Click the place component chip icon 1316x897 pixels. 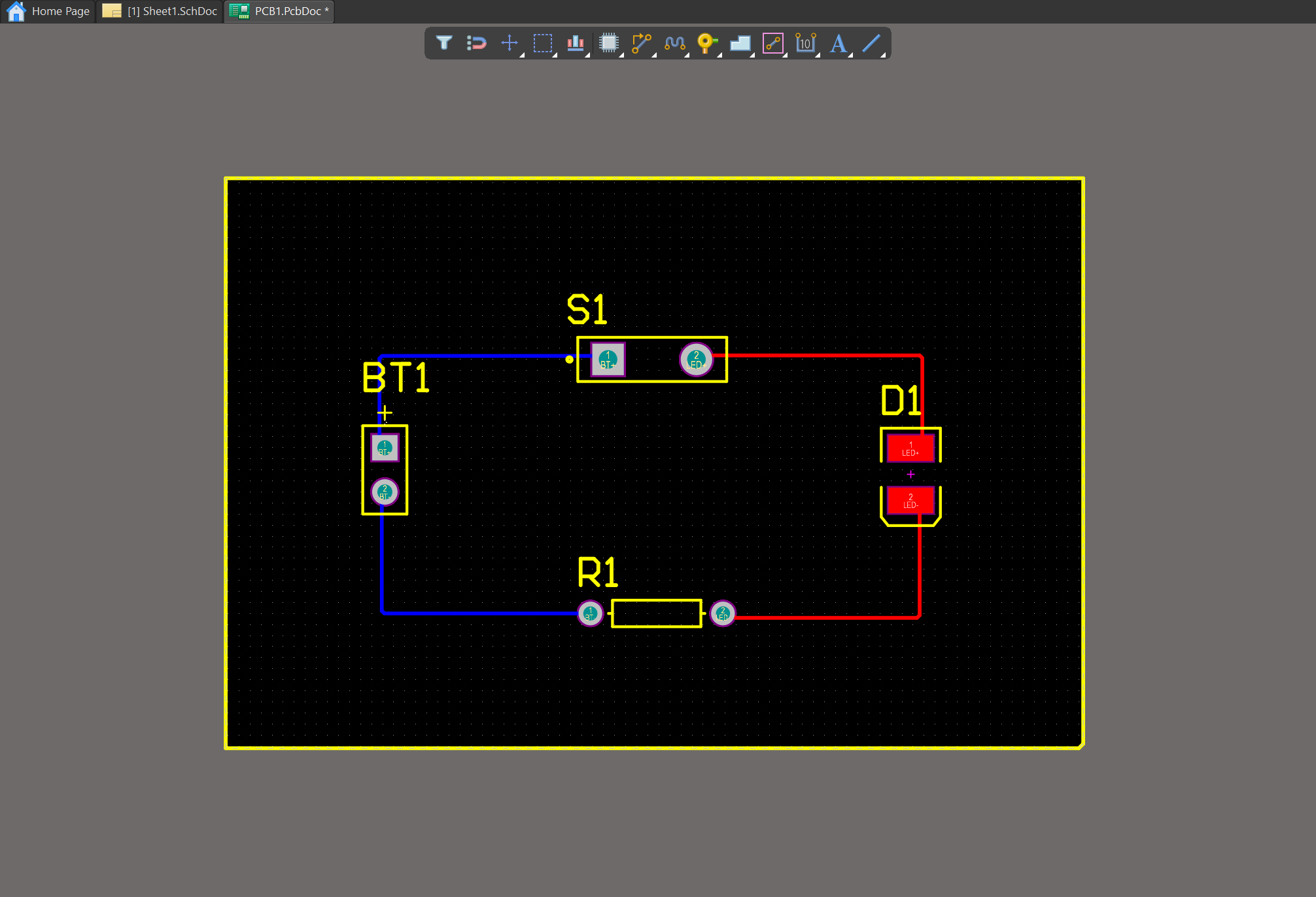click(609, 43)
